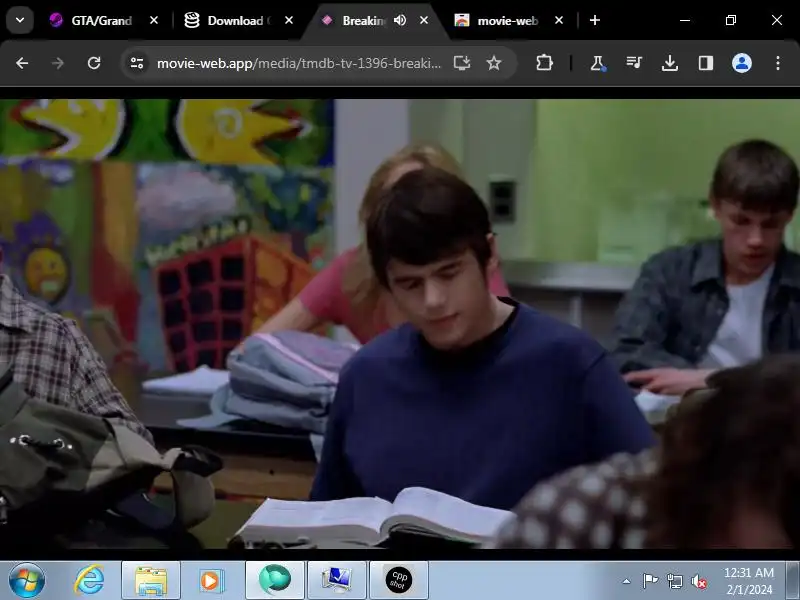The height and width of the screenshot is (600, 800).
Task: Restore down the browser window
Action: 731,20
